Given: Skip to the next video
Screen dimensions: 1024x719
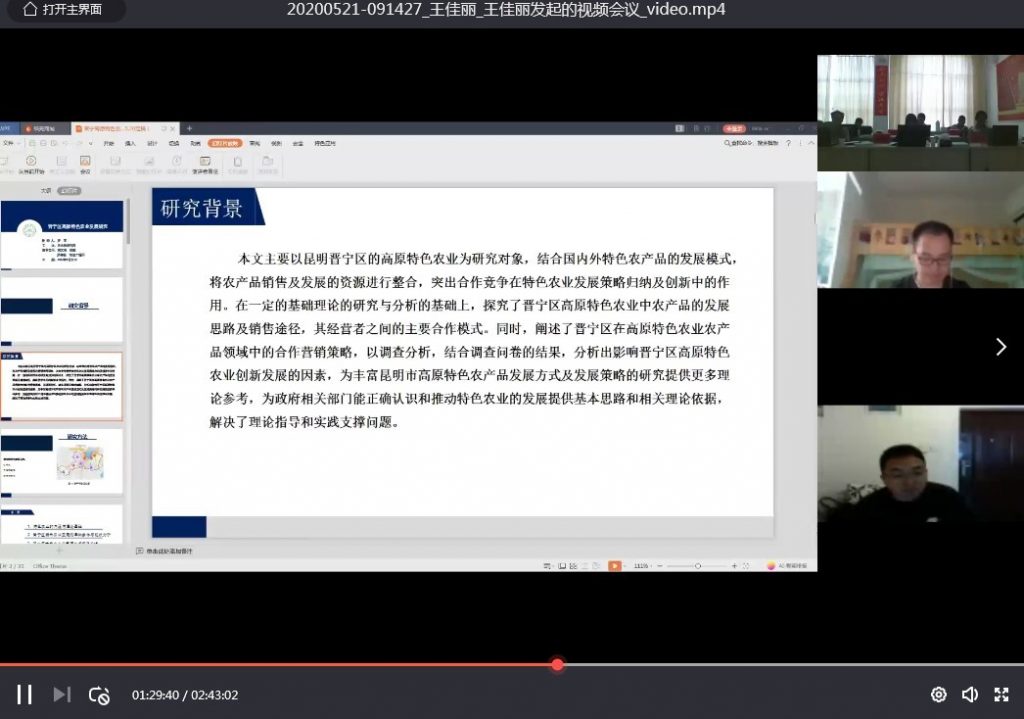Looking at the screenshot, I should pyautogui.click(x=61, y=694).
